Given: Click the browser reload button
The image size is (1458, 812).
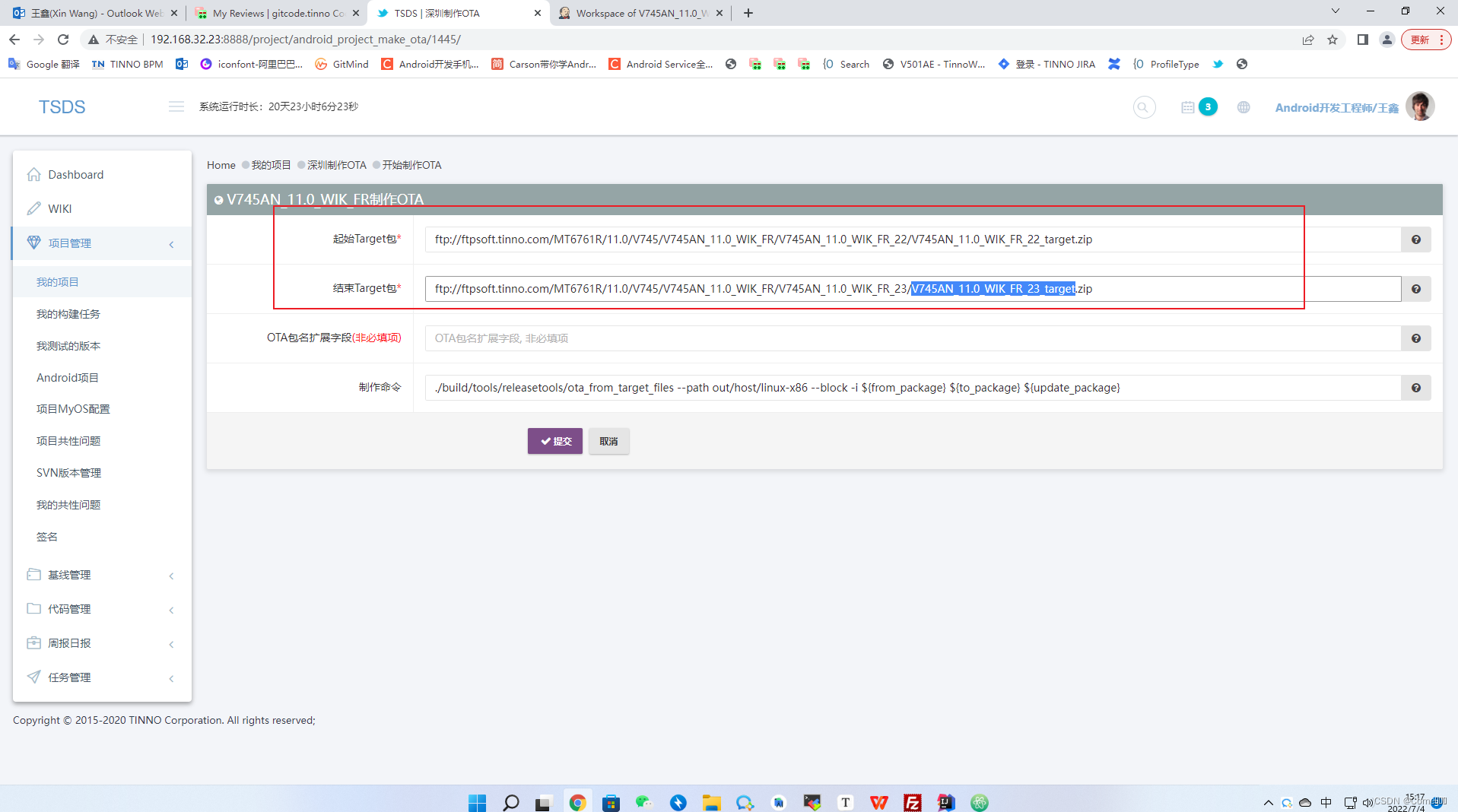Looking at the screenshot, I should [63, 40].
